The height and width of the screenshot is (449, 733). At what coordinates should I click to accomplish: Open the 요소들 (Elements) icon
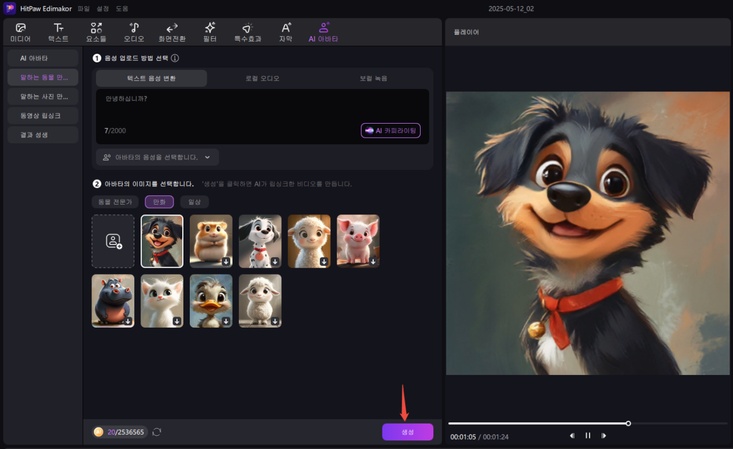[x=96, y=32]
